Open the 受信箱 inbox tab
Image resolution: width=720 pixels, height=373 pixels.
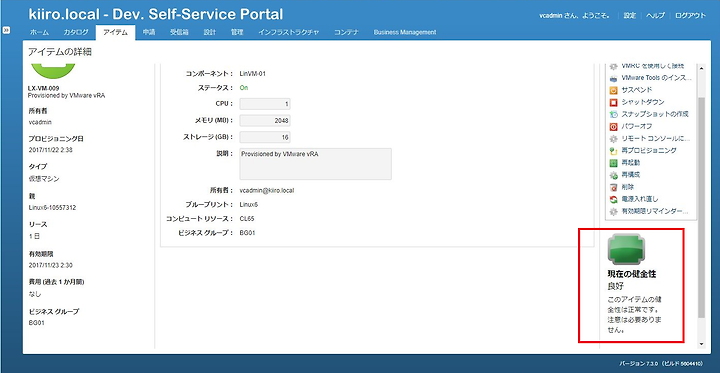179,32
